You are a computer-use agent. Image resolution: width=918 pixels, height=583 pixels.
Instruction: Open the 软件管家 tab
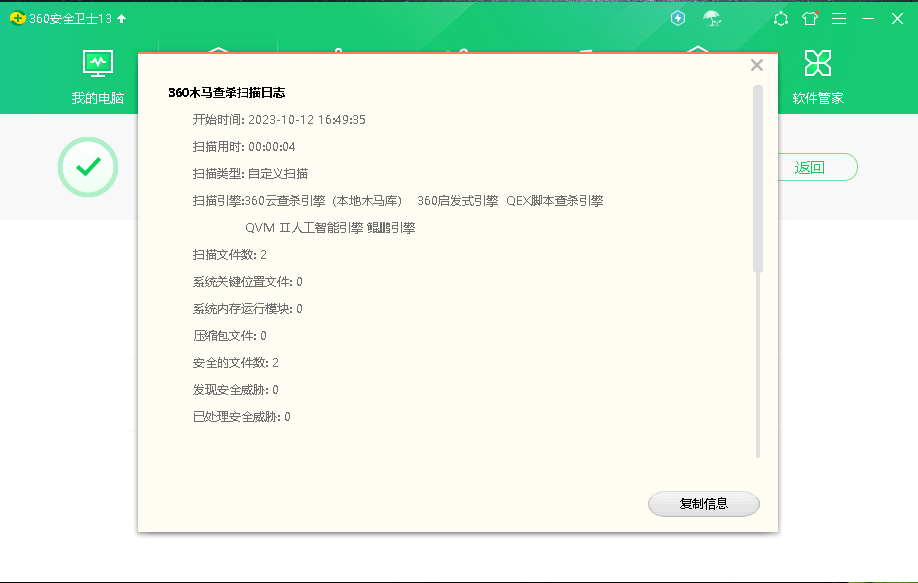(x=818, y=78)
